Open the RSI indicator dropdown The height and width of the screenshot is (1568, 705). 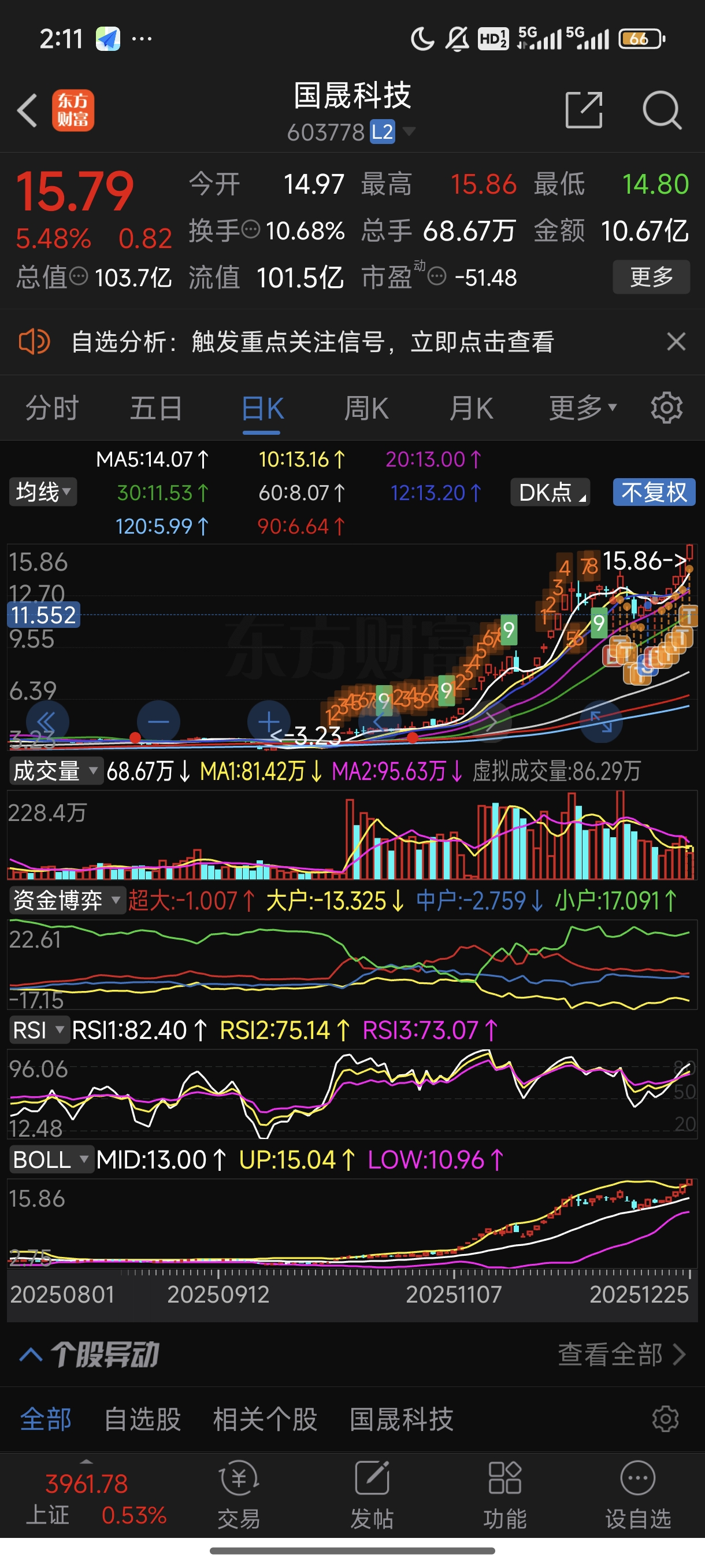click(38, 1030)
